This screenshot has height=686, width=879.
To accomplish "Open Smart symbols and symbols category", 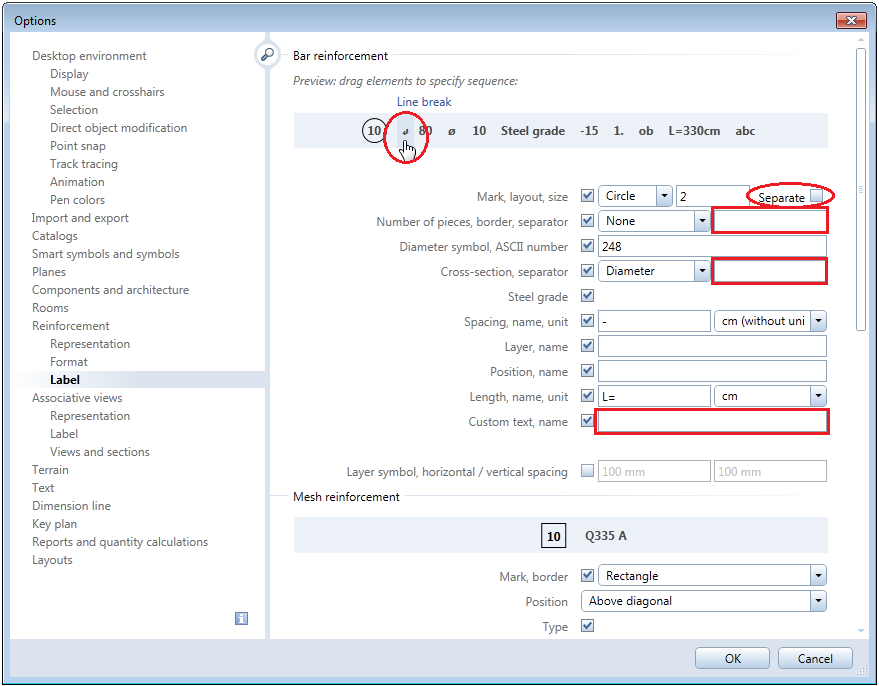I will [105, 254].
